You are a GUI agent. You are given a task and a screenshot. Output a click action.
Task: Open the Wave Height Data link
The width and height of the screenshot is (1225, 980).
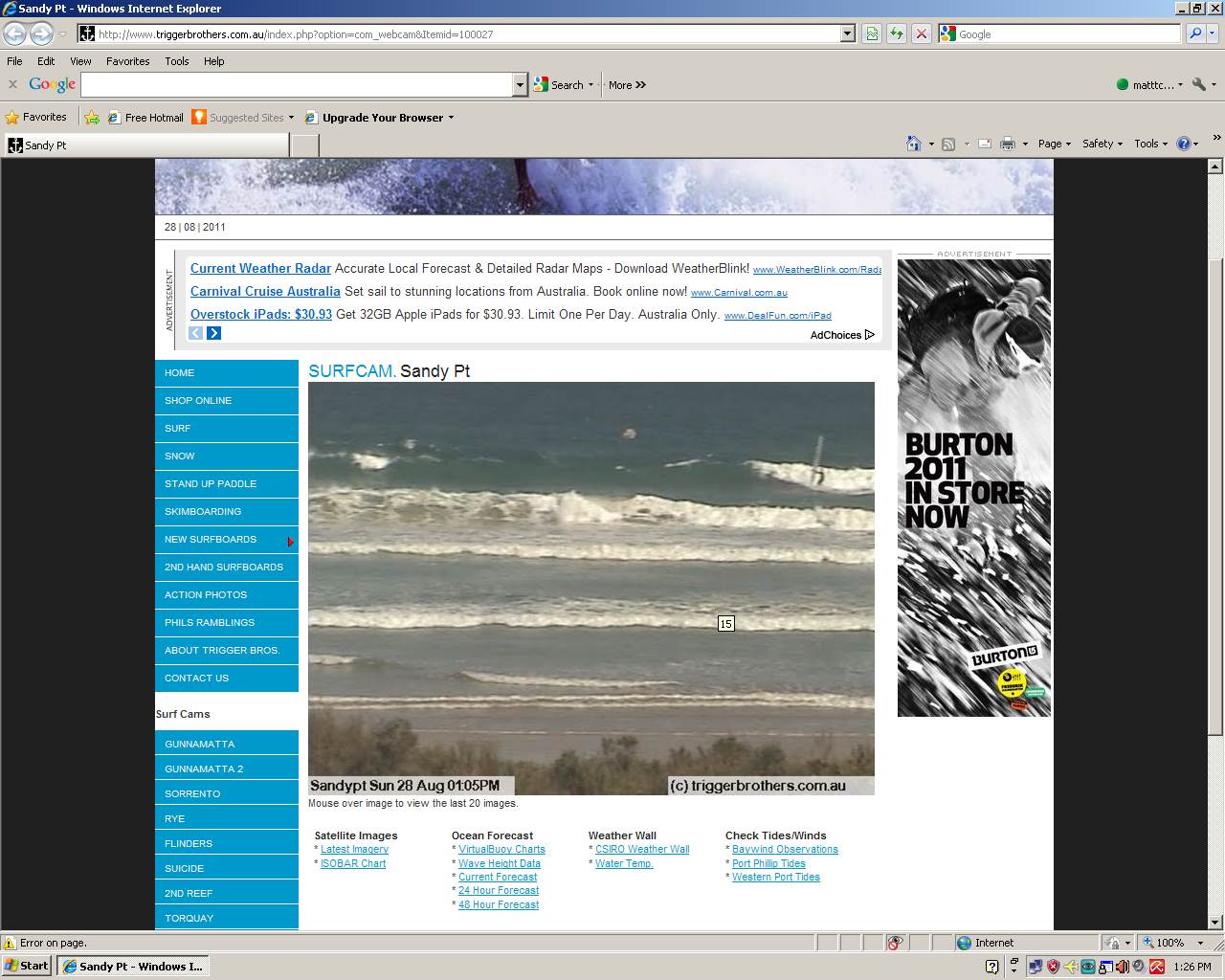click(x=499, y=863)
